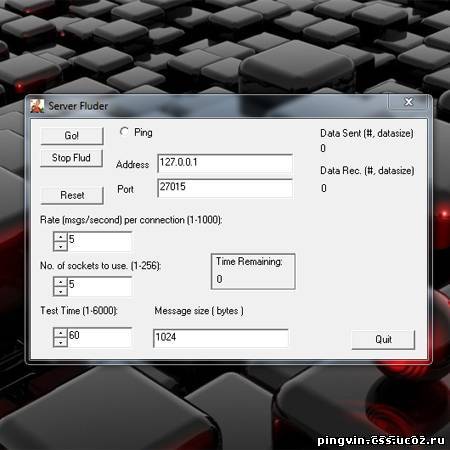Decrease number of sockets with down arrow
The image size is (450, 450).
60,291
